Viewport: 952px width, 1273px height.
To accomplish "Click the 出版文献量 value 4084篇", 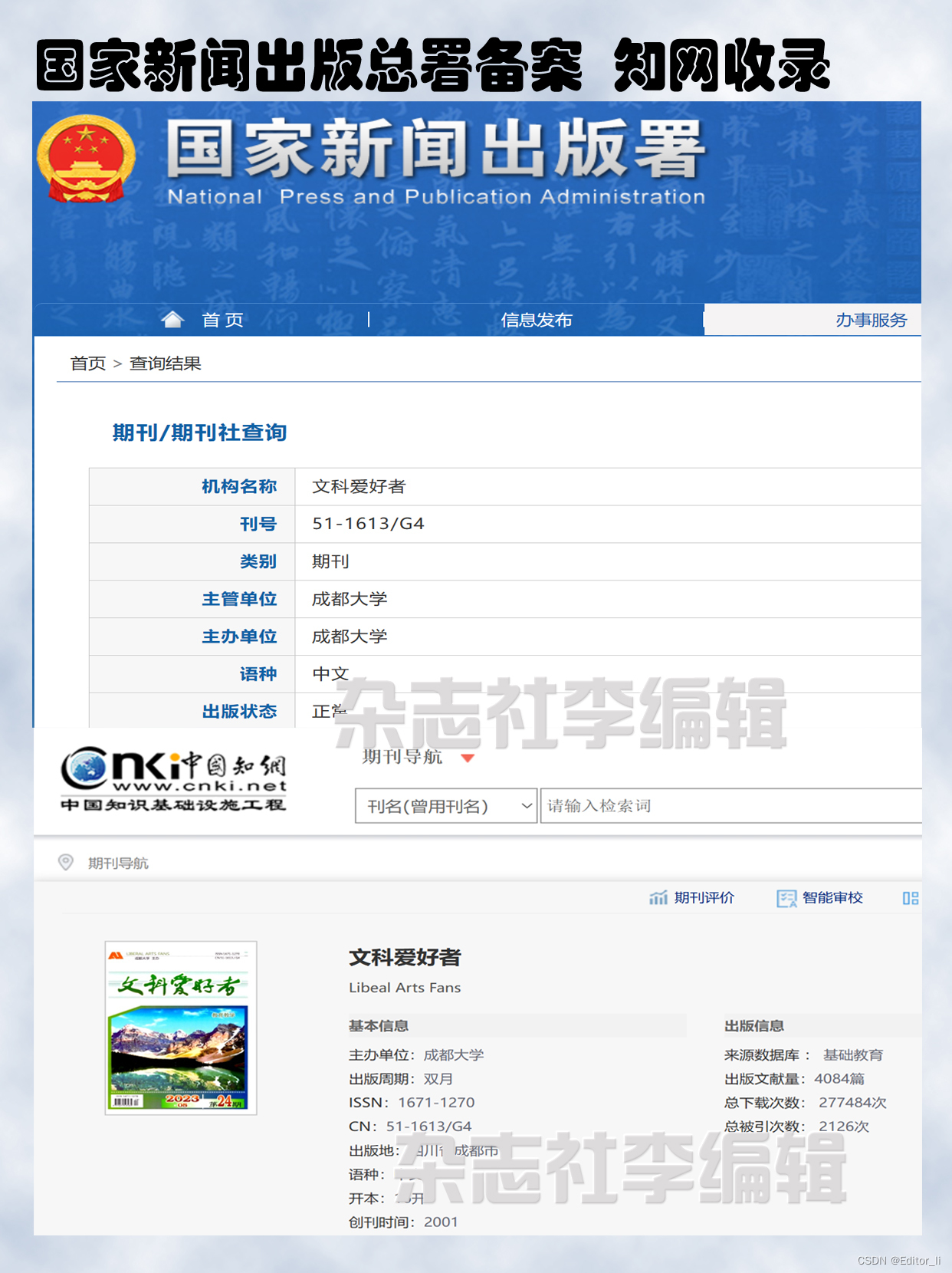I will click(x=839, y=1078).
